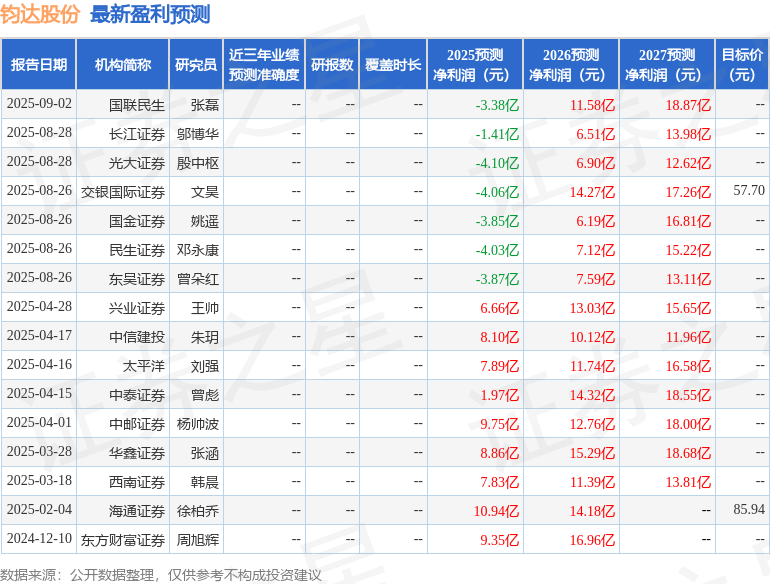Click the -4.03亿 forecast value
The image size is (770, 584).
[x=497, y=250]
